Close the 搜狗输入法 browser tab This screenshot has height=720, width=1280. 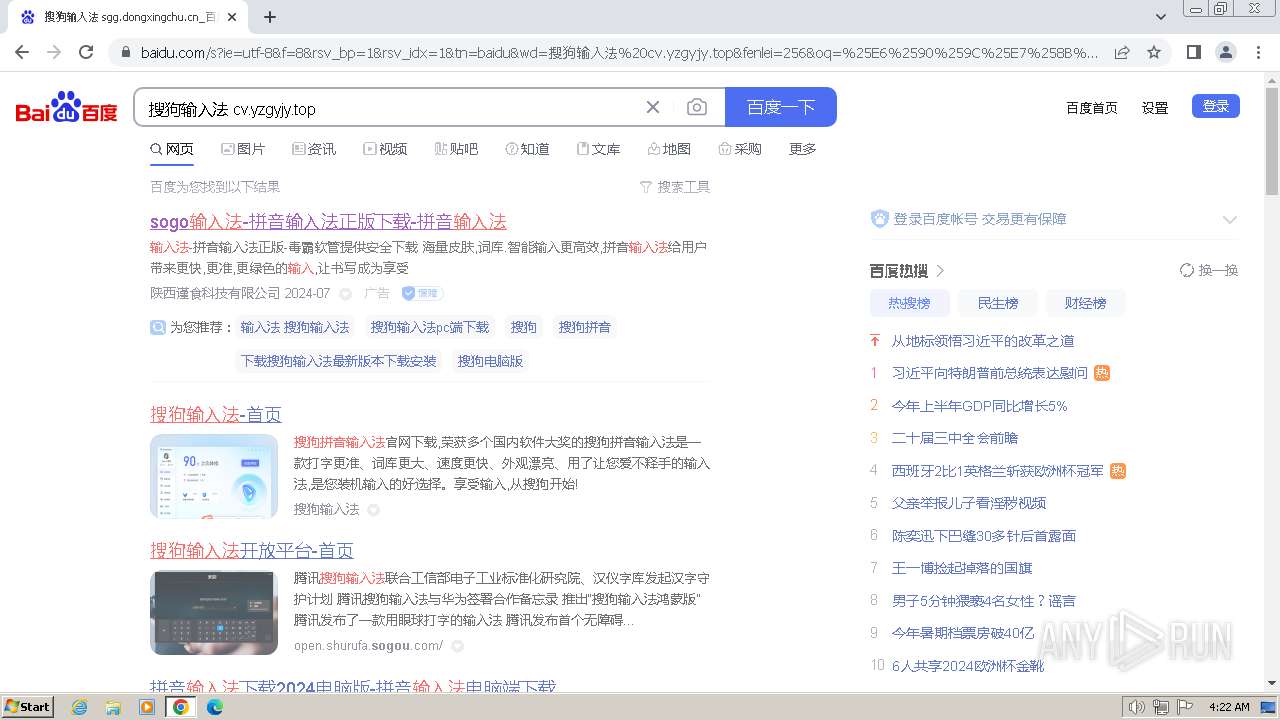click(232, 17)
